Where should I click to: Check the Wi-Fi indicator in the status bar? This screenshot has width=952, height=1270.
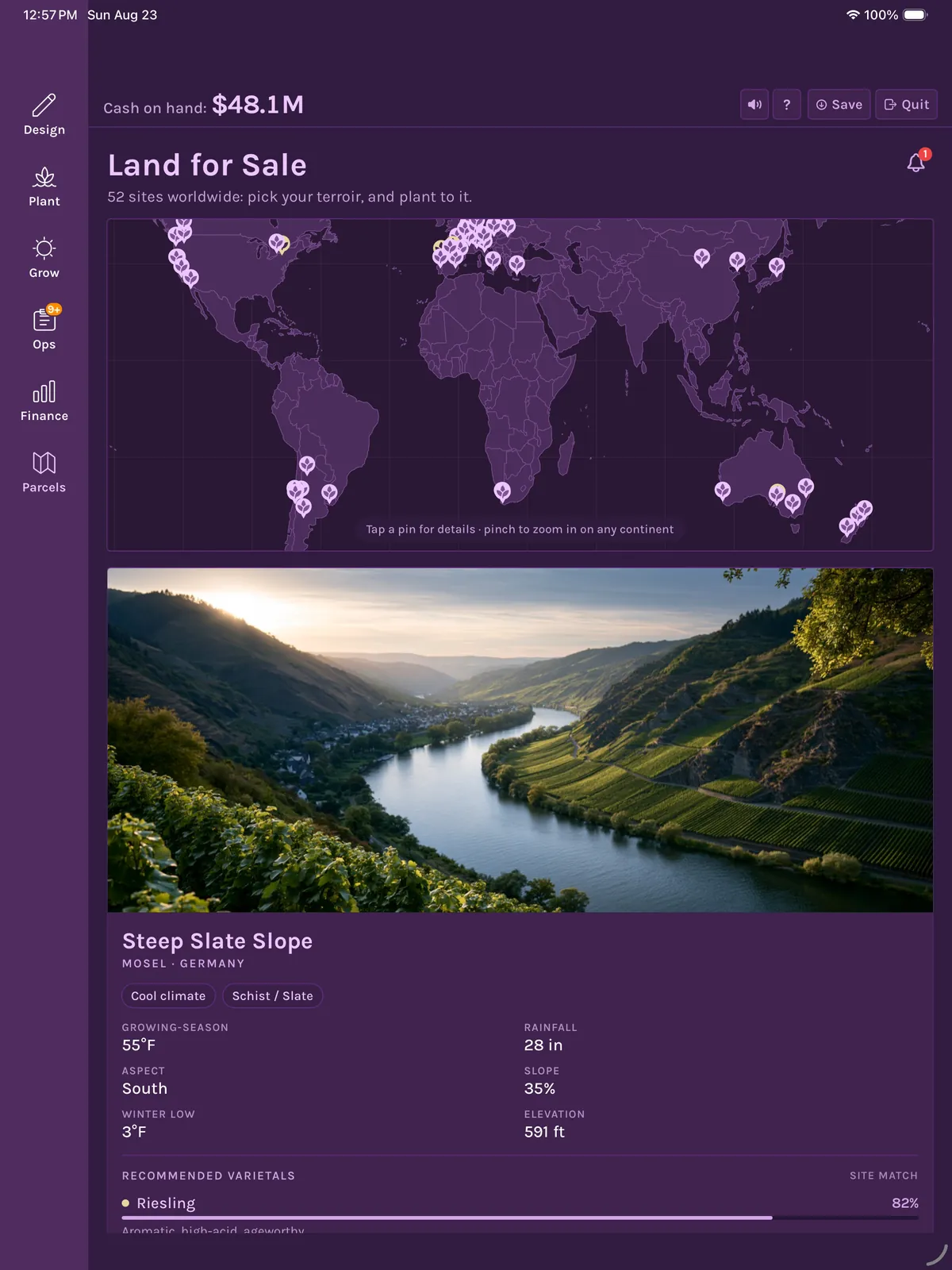[x=853, y=15]
